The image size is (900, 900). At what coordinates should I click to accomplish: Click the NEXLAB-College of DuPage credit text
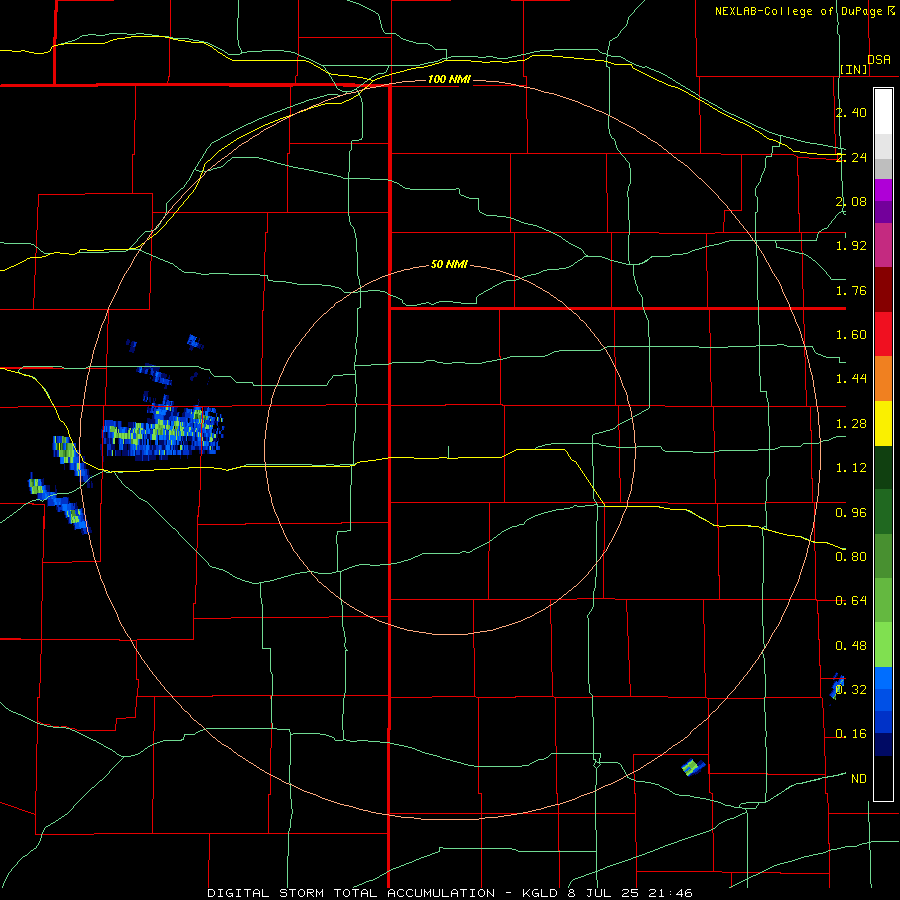[x=804, y=11]
